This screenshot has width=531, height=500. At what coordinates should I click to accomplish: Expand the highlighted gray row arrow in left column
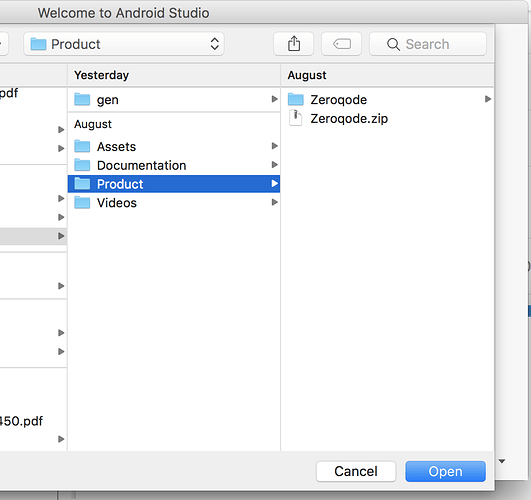tap(61, 236)
